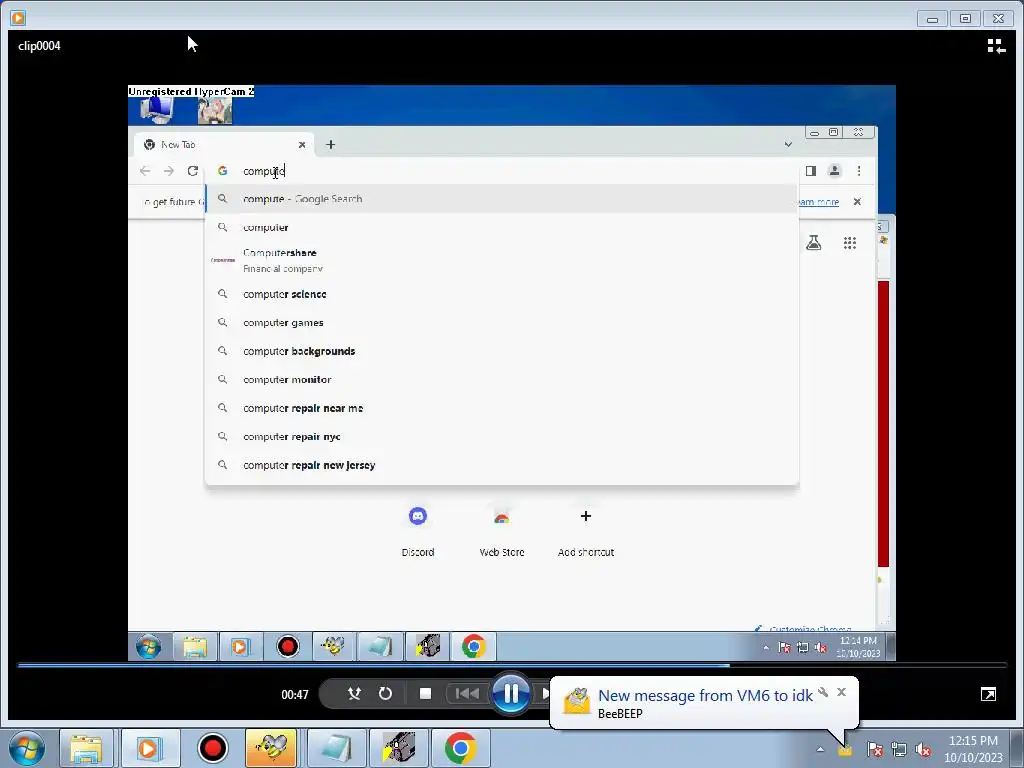The width and height of the screenshot is (1024, 768).
Task: Toggle repeat mode in Media Player
Action: click(x=385, y=694)
